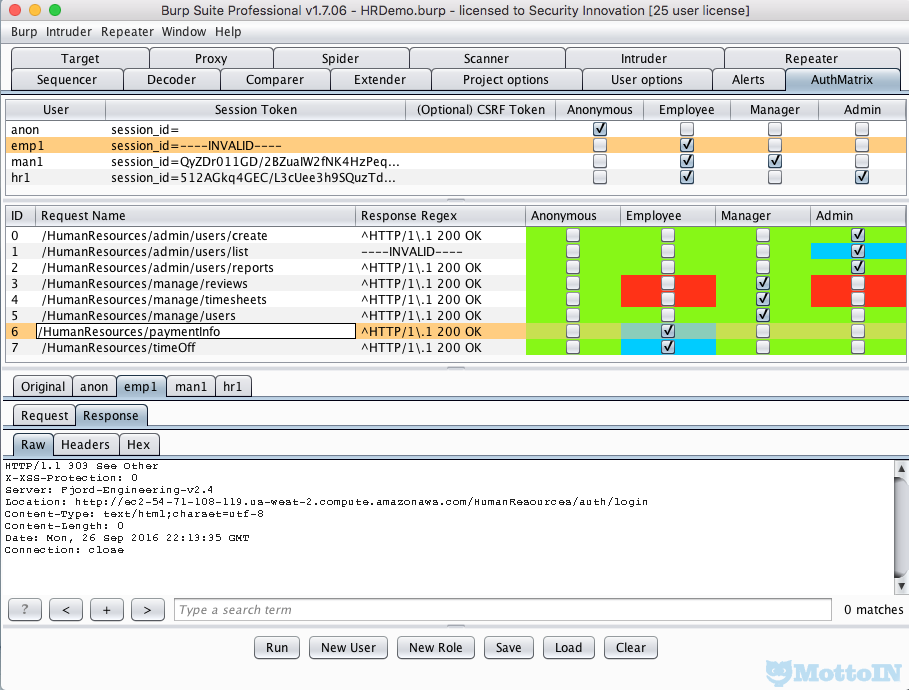The width and height of the screenshot is (909, 690).
Task: Click the Run button
Action: point(277,648)
